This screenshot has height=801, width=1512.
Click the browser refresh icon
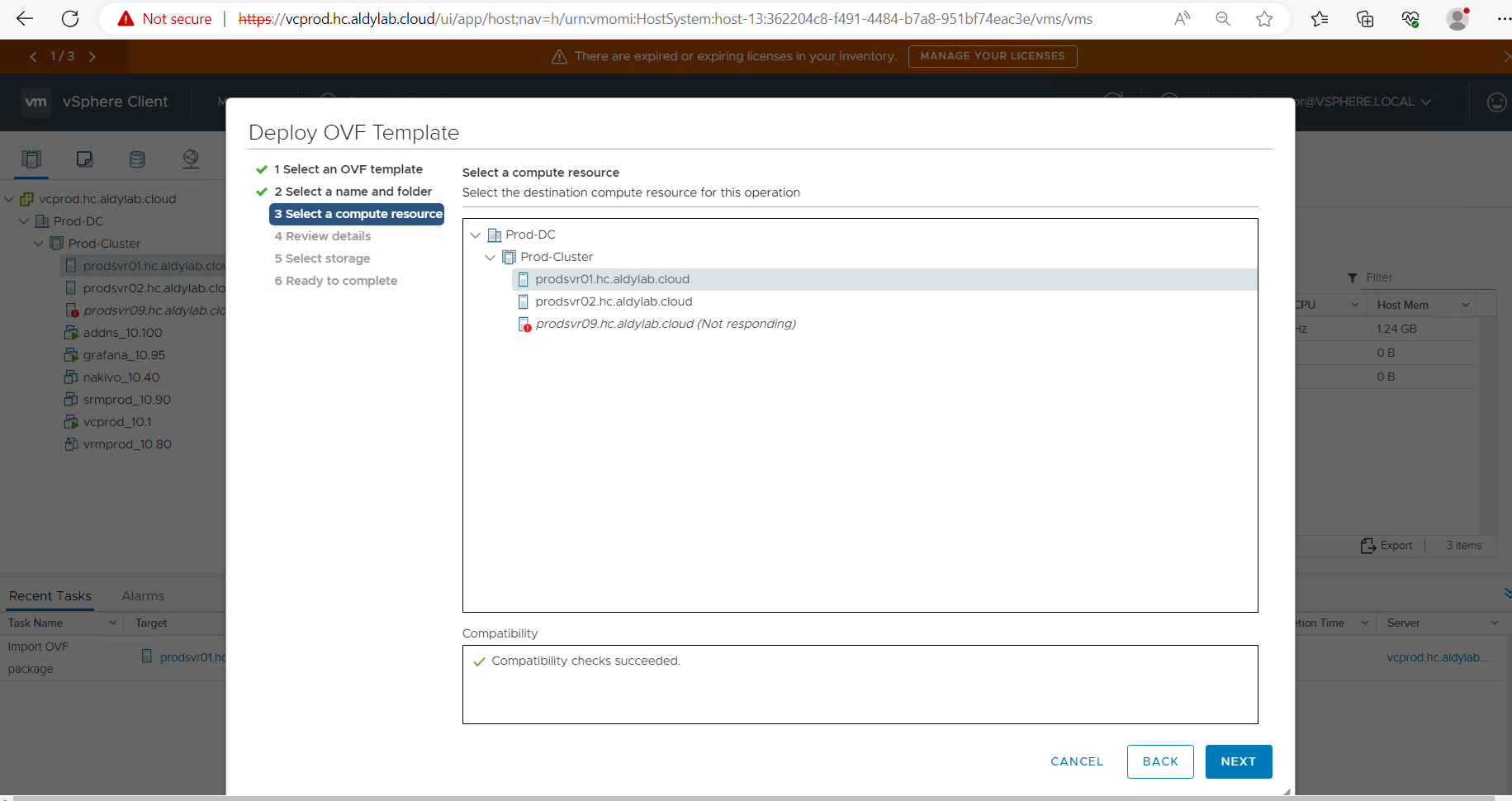click(71, 19)
